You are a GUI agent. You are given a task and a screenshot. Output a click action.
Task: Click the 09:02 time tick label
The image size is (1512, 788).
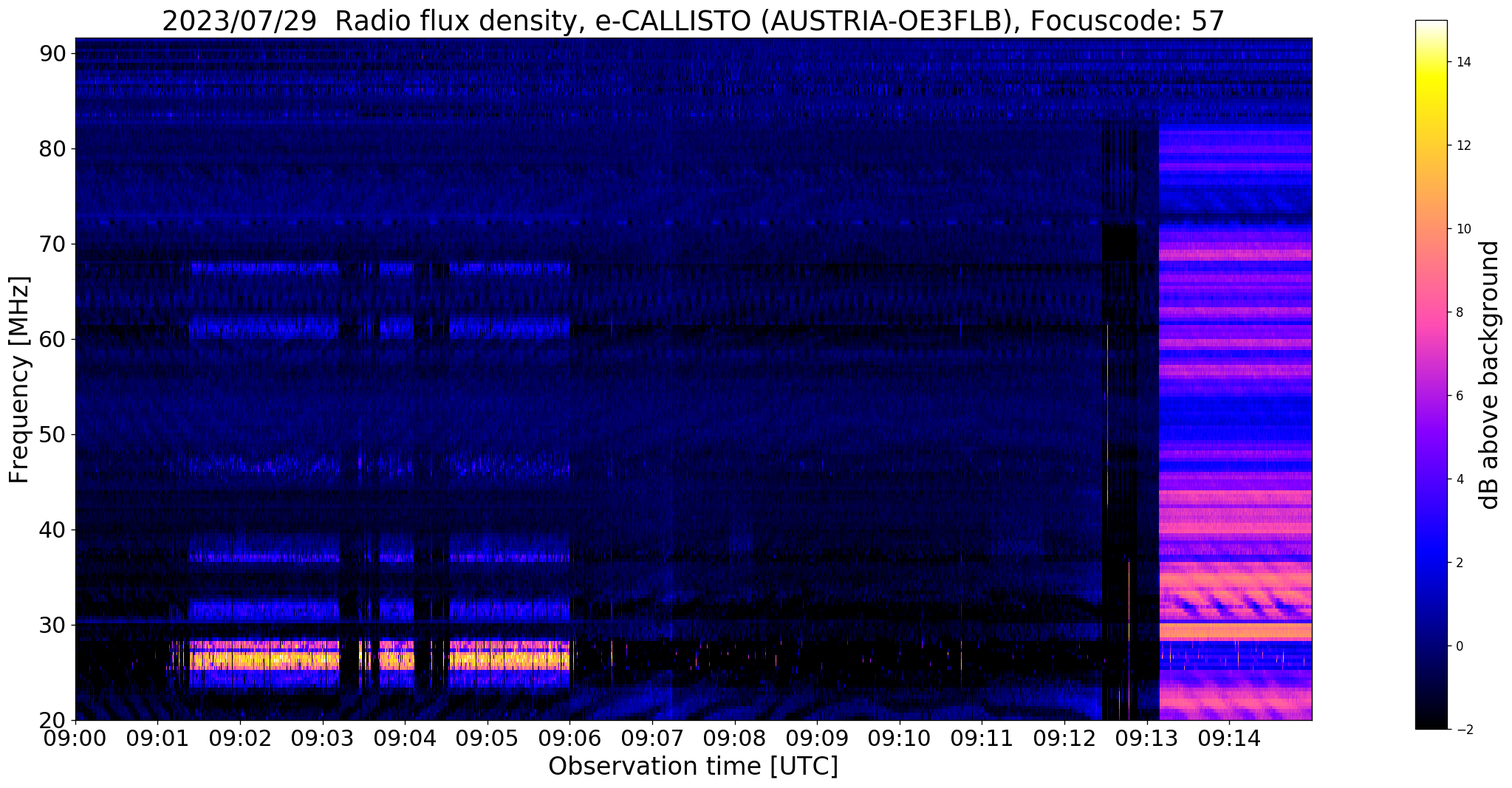pyautogui.click(x=240, y=737)
